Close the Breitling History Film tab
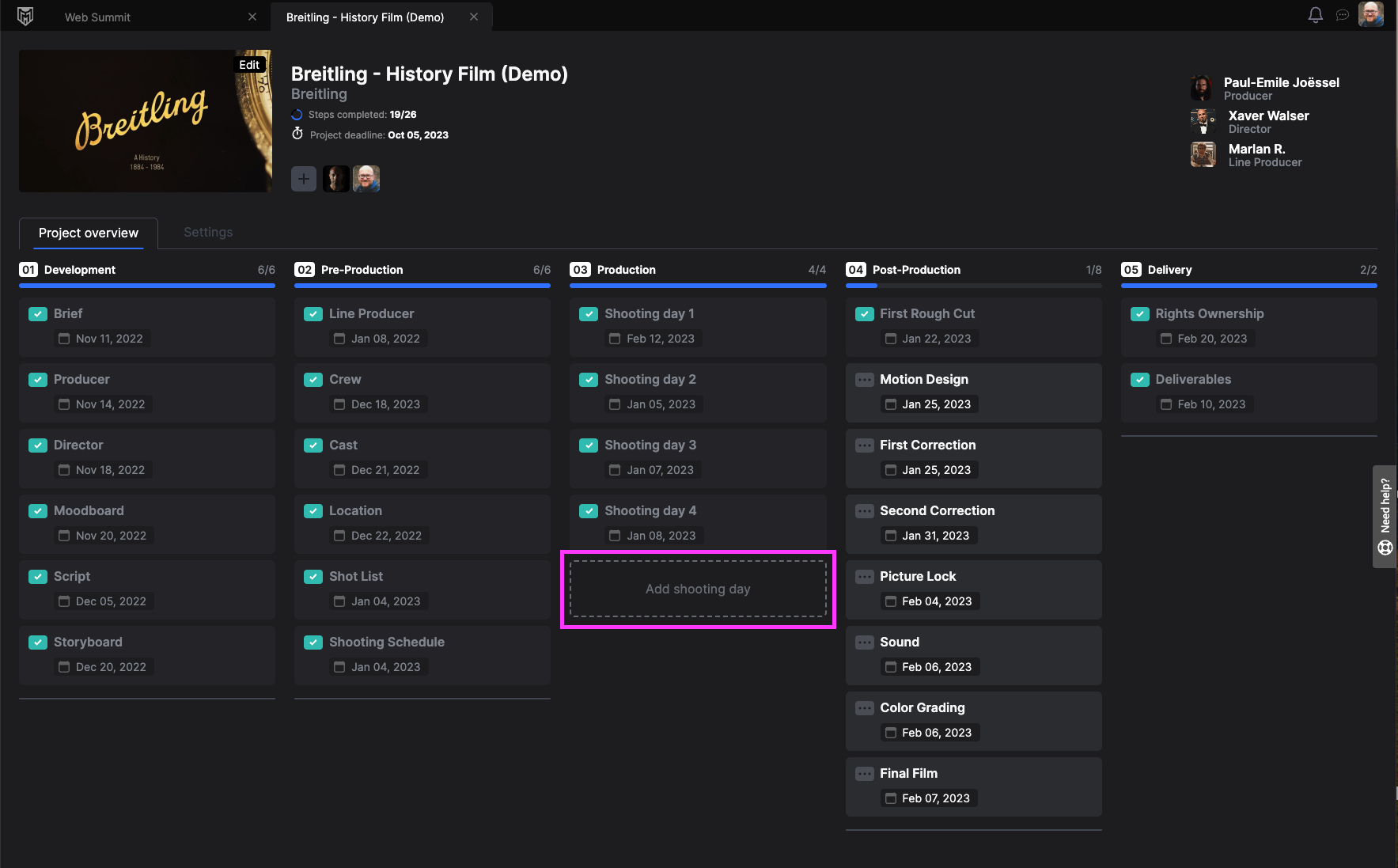Image resolution: width=1398 pixels, height=868 pixels. [x=474, y=17]
